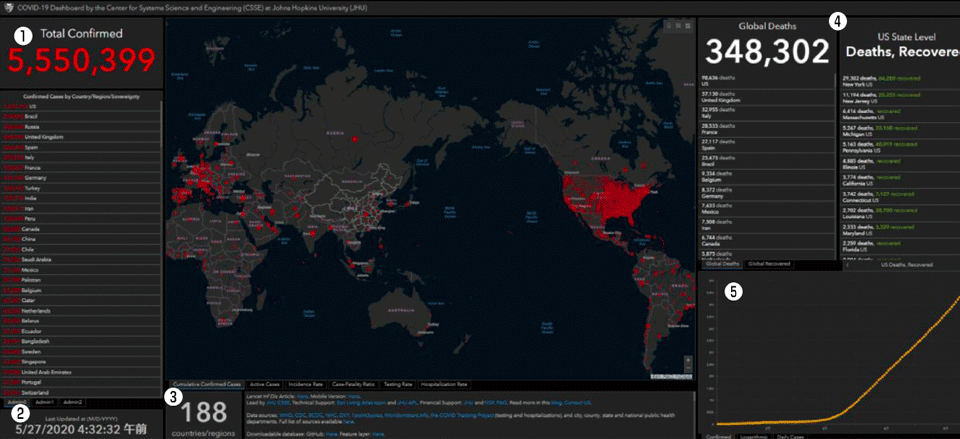Image resolution: width=960 pixels, height=439 pixels.
Task: Select Russia in confirmed cases list
Action: 81,126
